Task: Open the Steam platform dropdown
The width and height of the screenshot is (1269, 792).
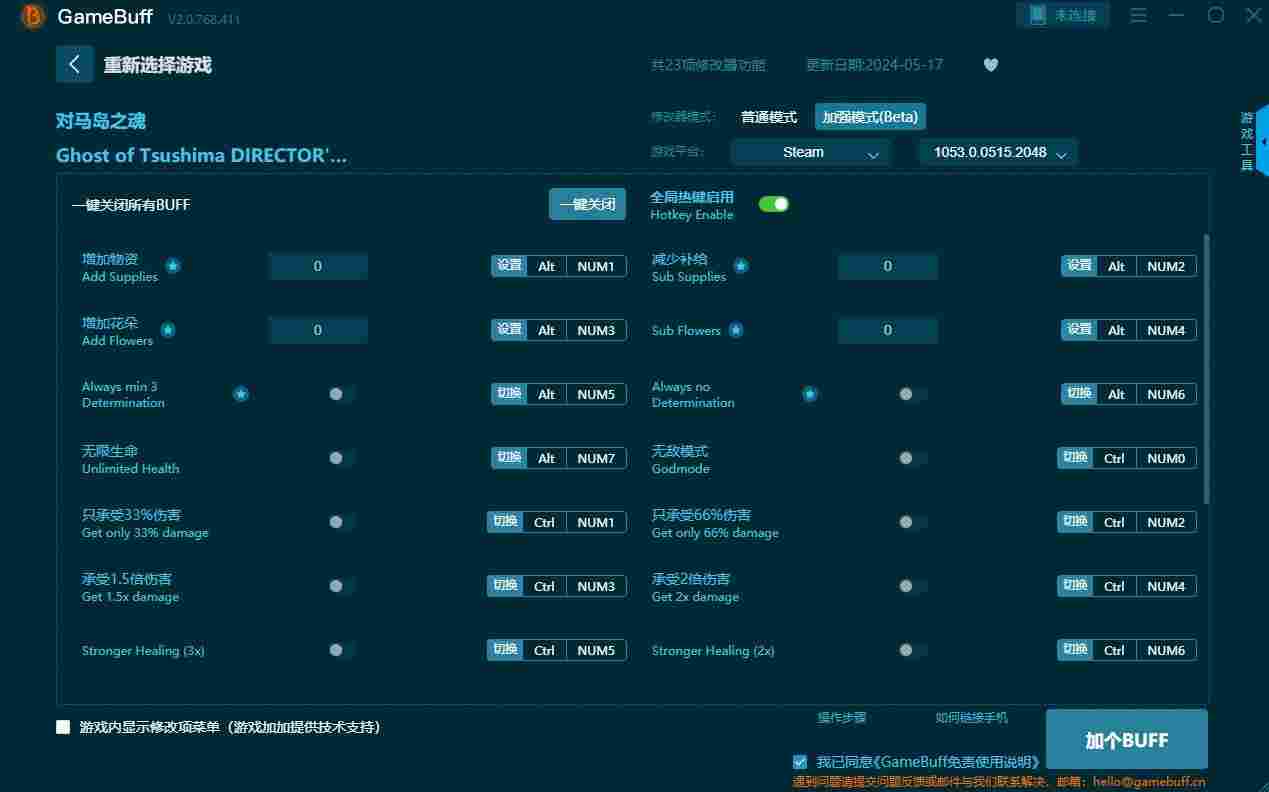Action: [809, 152]
